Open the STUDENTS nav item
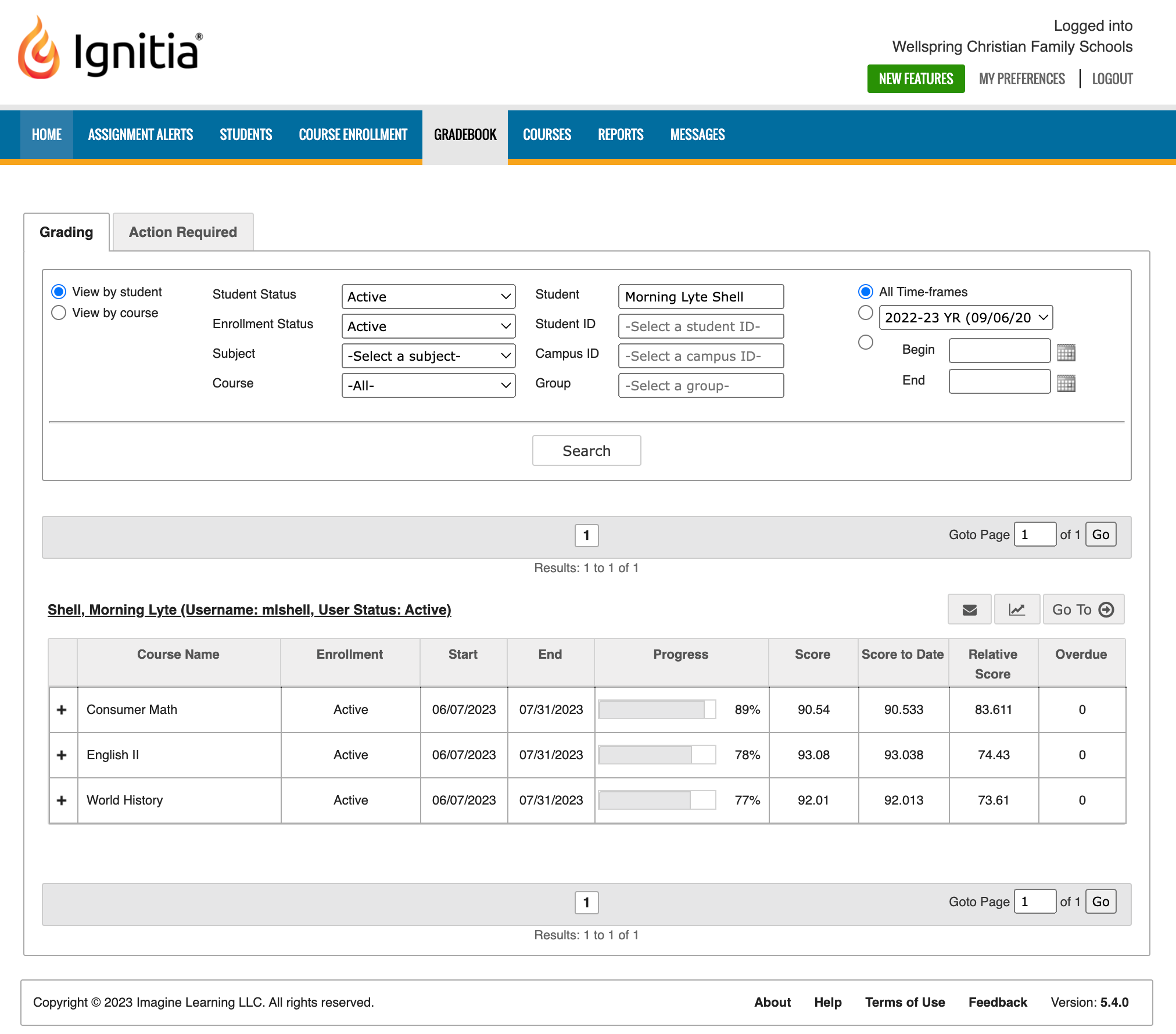Viewport: 1176px width, 1034px height. [246, 135]
